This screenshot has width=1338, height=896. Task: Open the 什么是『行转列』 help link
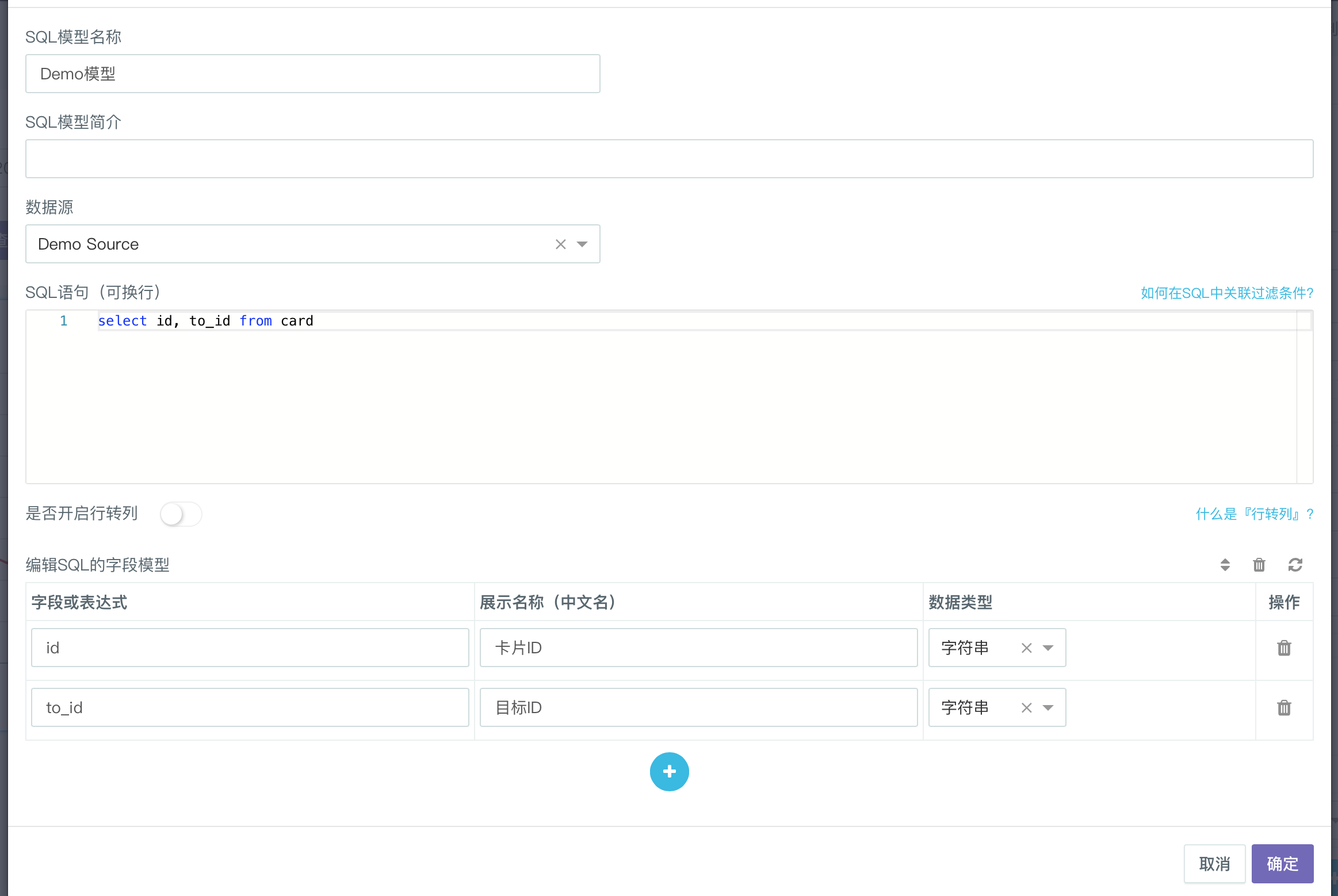click(x=1254, y=514)
